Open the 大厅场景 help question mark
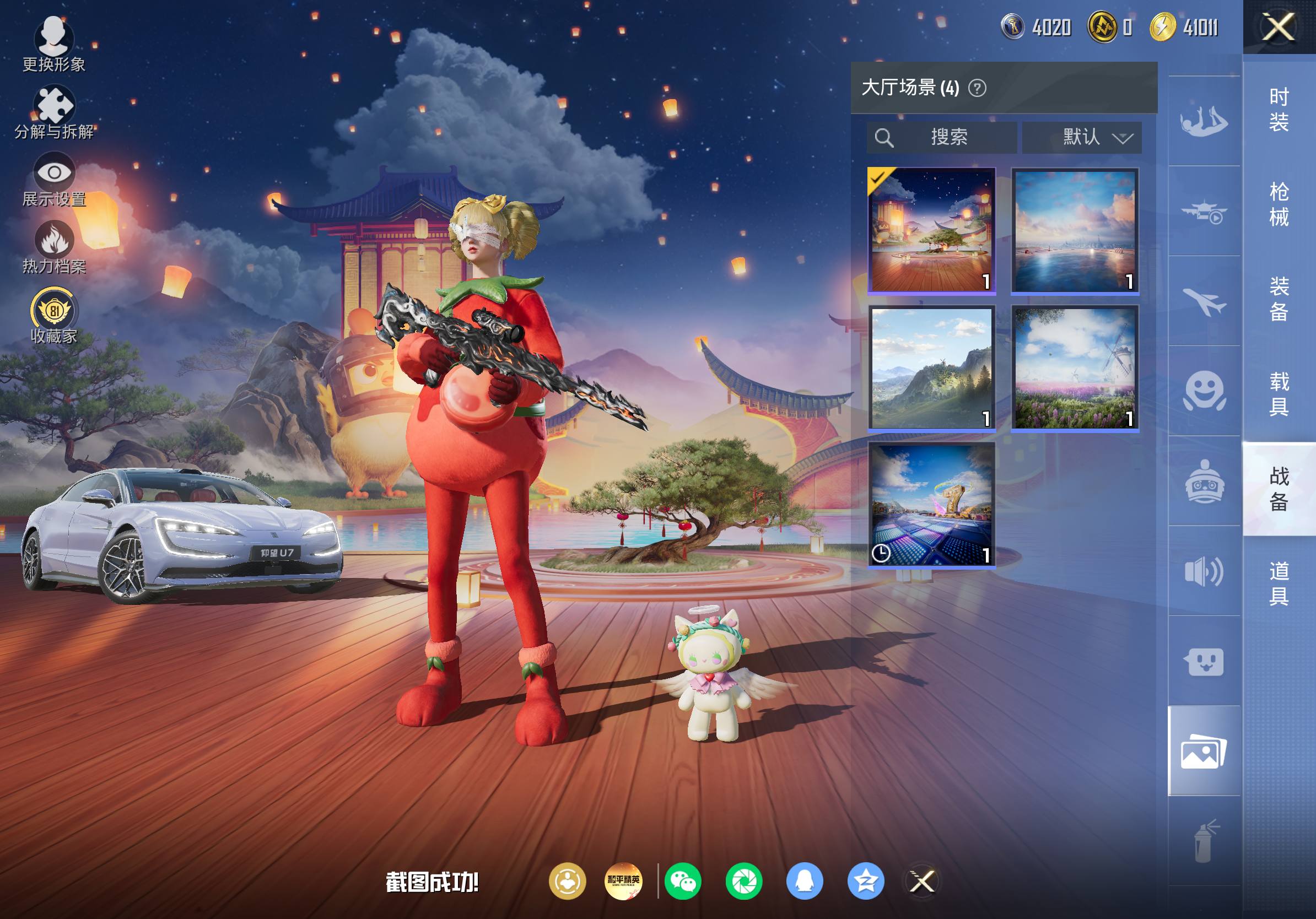 click(977, 88)
